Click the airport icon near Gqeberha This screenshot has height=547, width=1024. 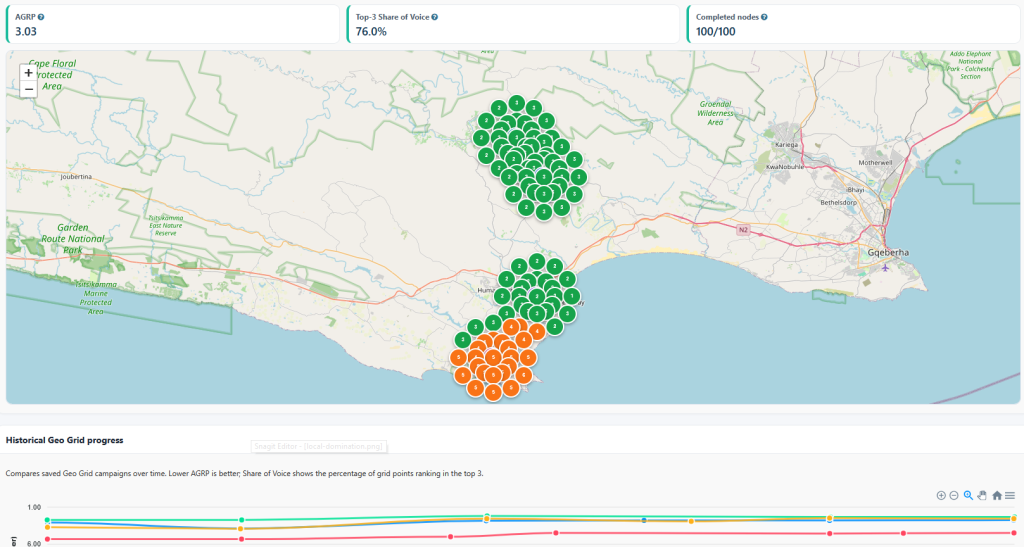tap(886, 268)
